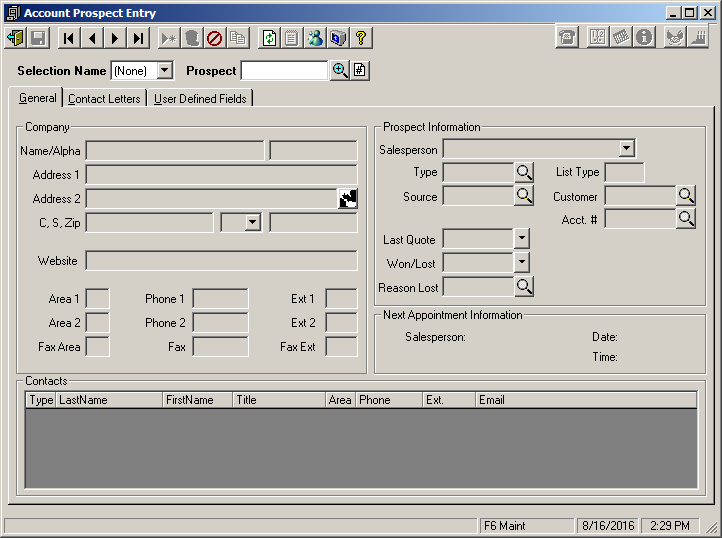This screenshot has width=722, height=538.
Task: Expand the state dropdown in C, S, Zip
Action: click(252, 222)
